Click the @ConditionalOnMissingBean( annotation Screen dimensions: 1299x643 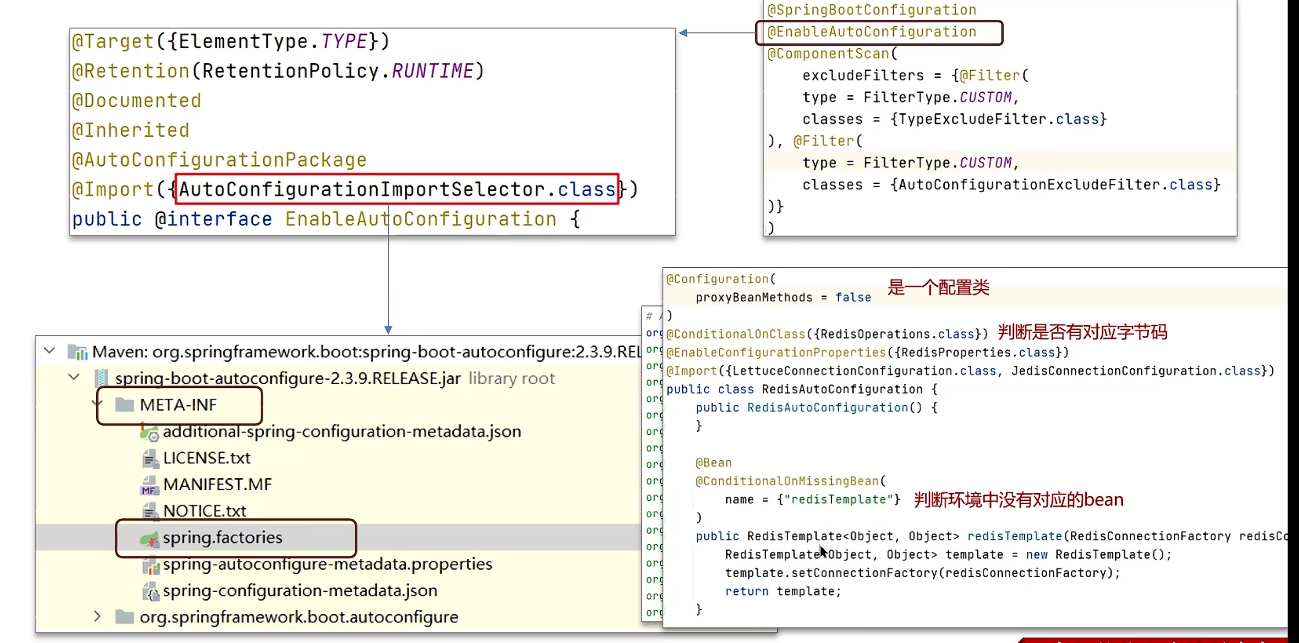click(x=791, y=481)
